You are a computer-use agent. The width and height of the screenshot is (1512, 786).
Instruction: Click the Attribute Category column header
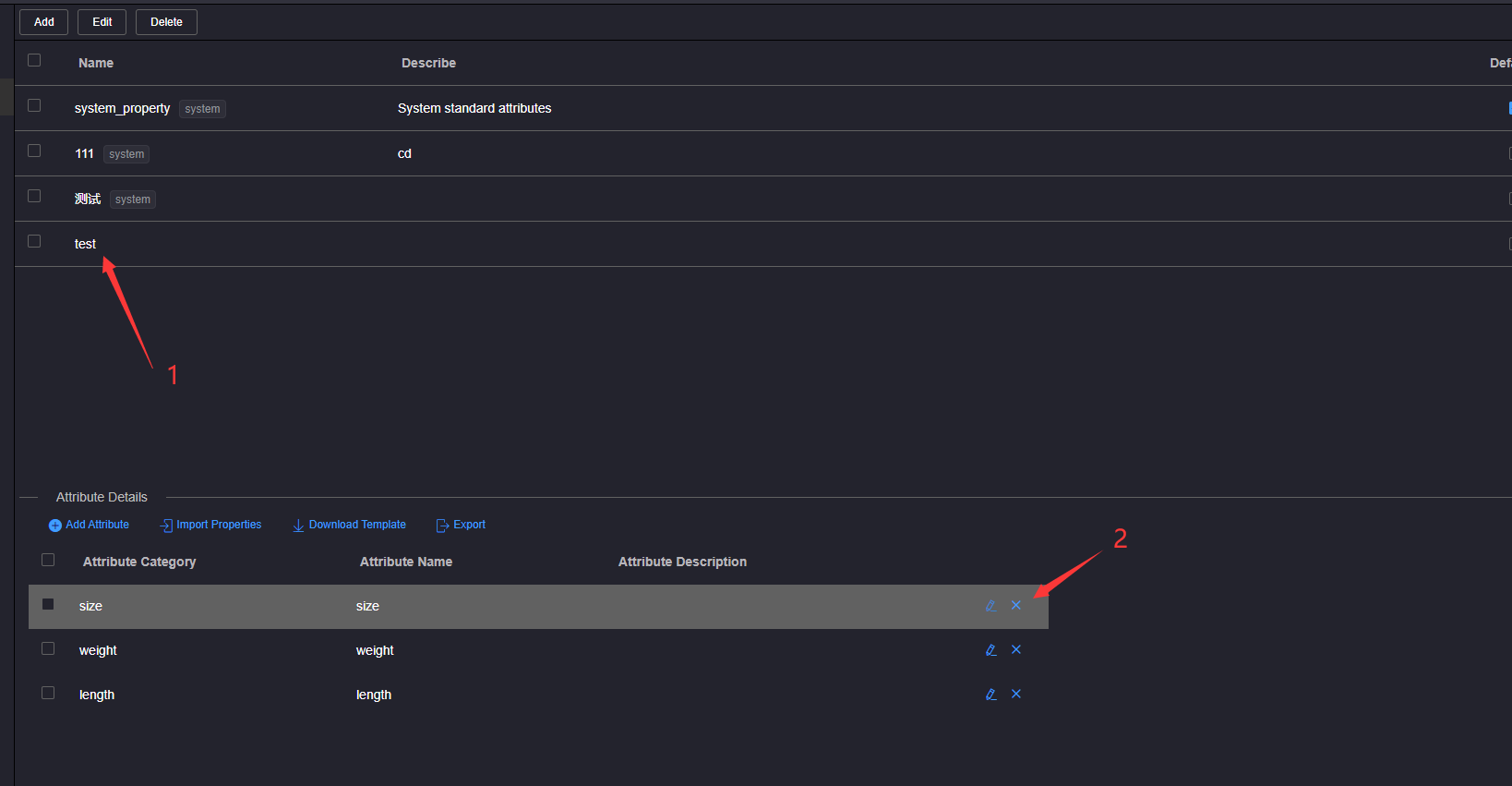pos(139,562)
